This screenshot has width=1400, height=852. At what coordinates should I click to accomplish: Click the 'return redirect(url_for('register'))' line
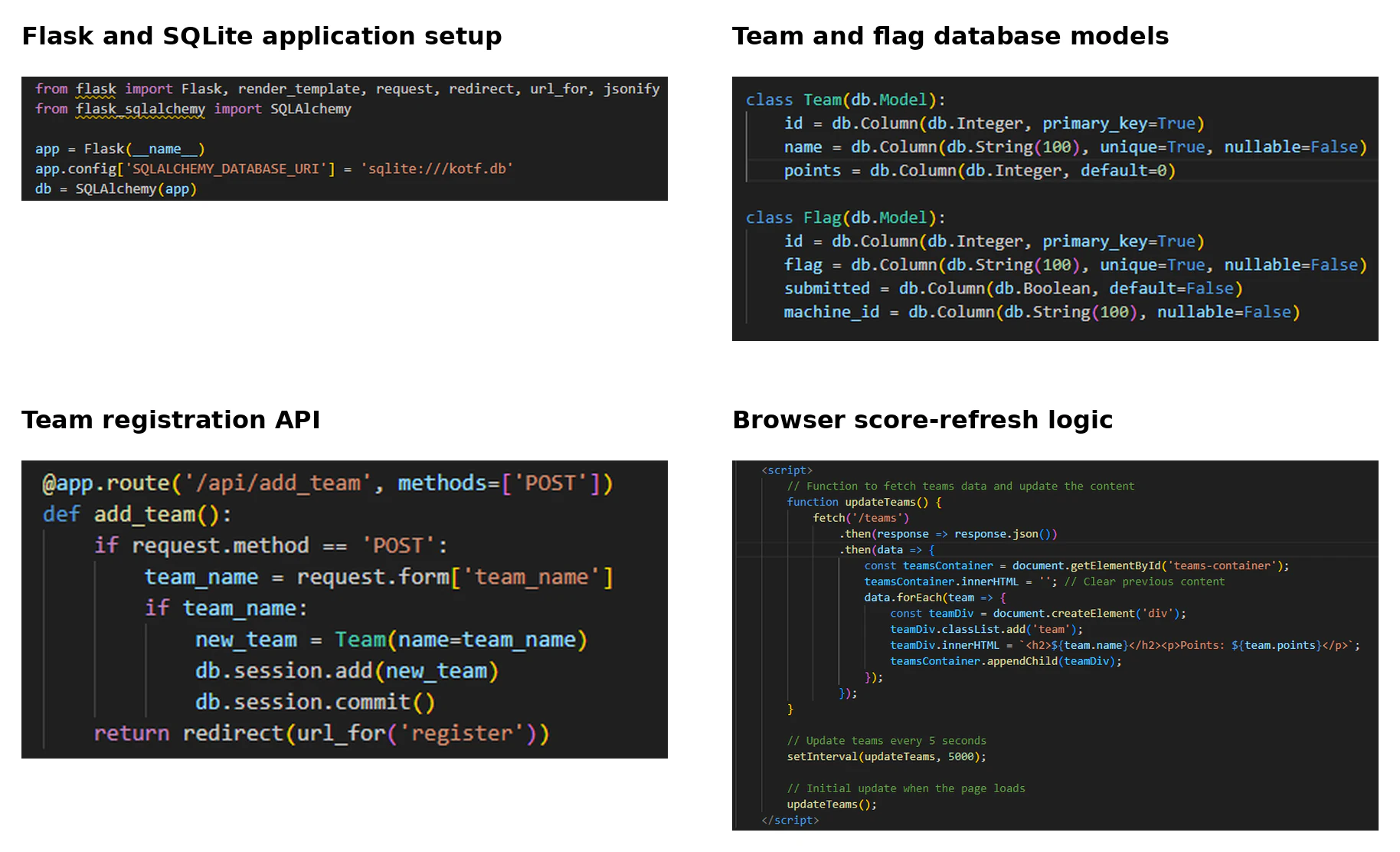tap(322, 734)
